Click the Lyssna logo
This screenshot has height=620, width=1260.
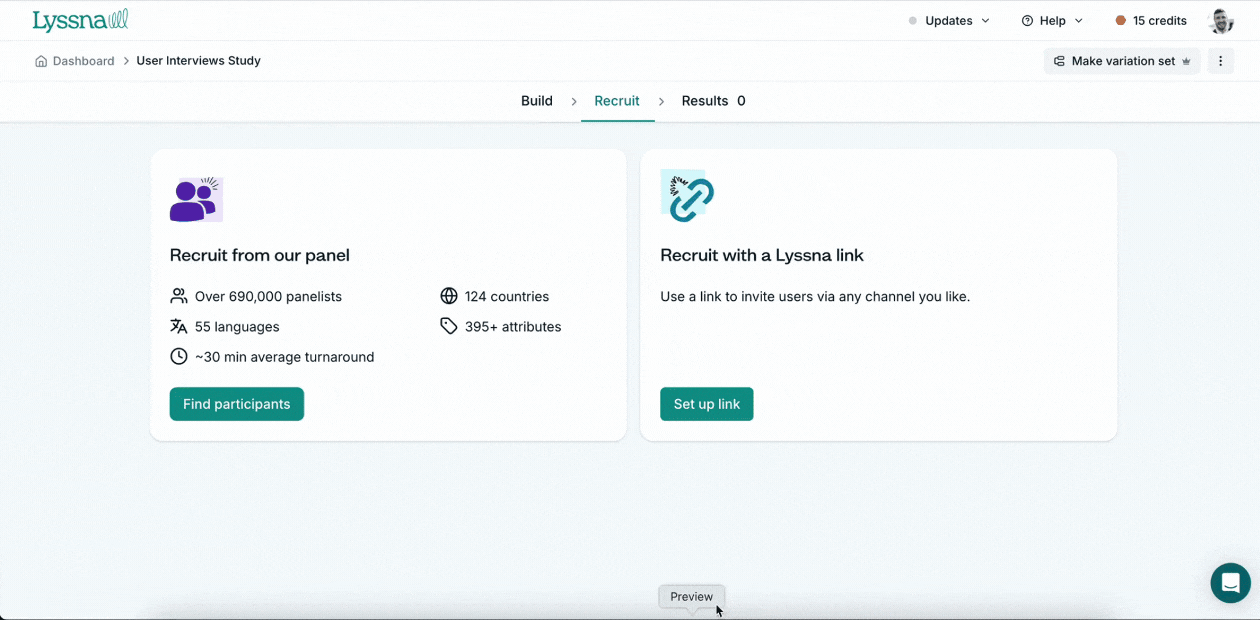80,21
